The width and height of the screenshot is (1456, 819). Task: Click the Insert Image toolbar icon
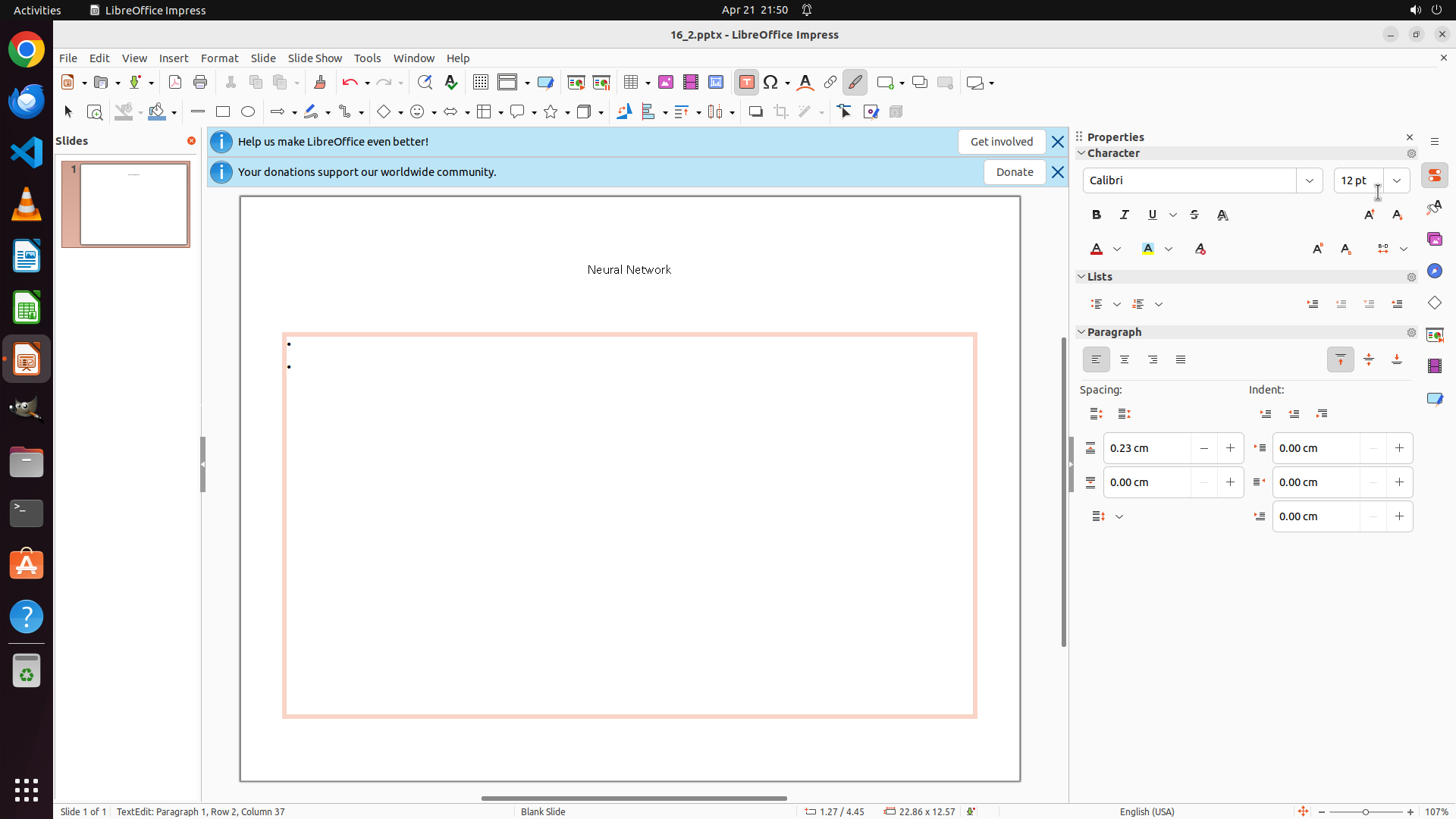pos(666,83)
